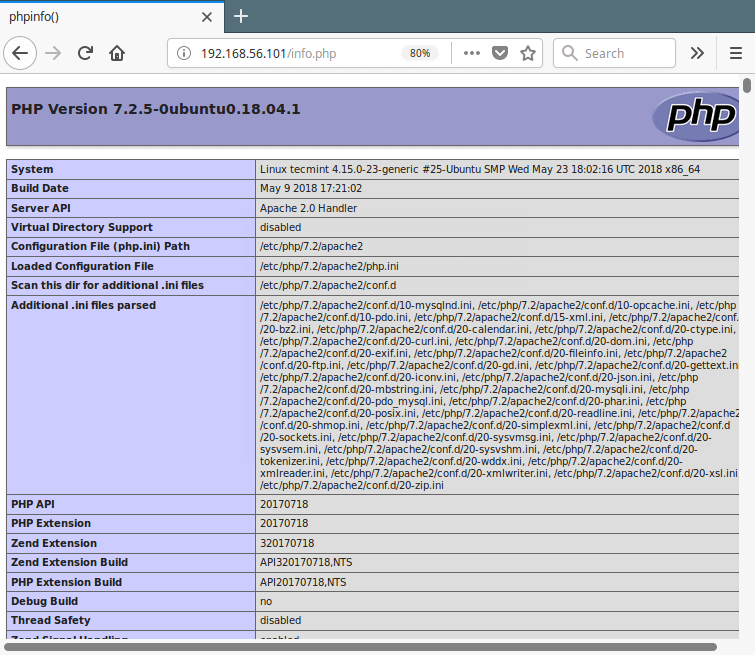Reload the current page
755x655 pixels.
click(85, 53)
